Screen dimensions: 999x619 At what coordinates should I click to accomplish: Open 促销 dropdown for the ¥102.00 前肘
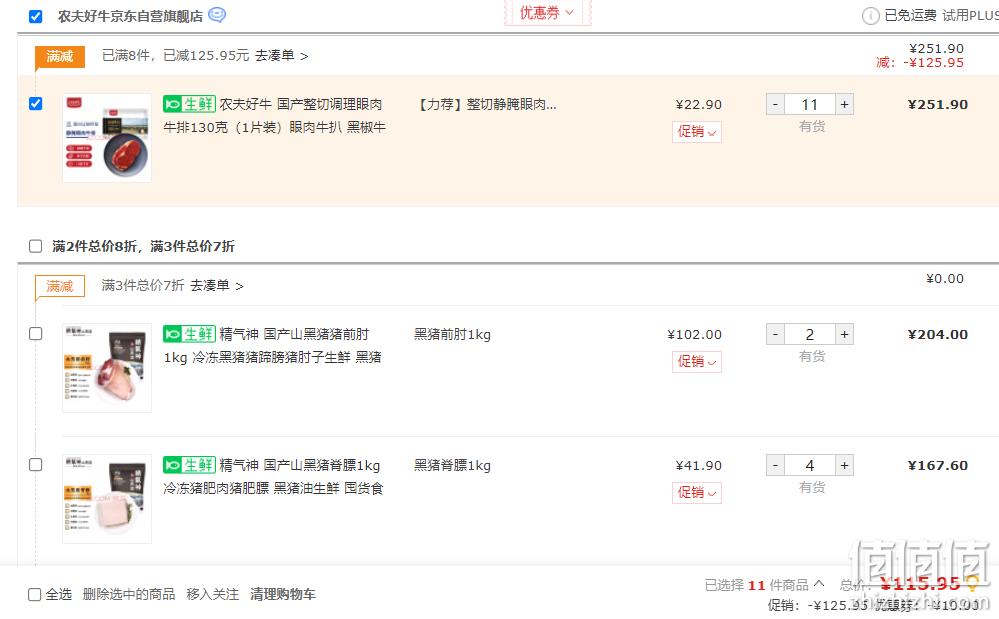(x=696, y=362)
